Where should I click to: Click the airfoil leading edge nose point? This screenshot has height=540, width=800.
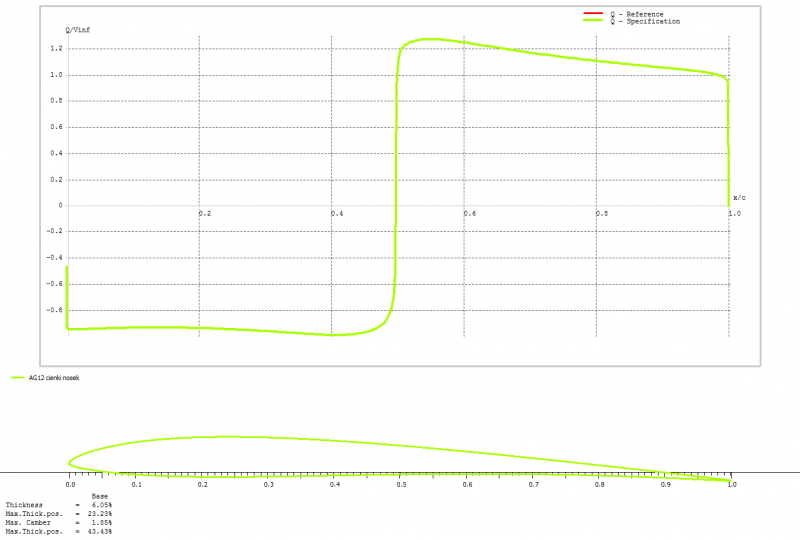click(69, 462)
